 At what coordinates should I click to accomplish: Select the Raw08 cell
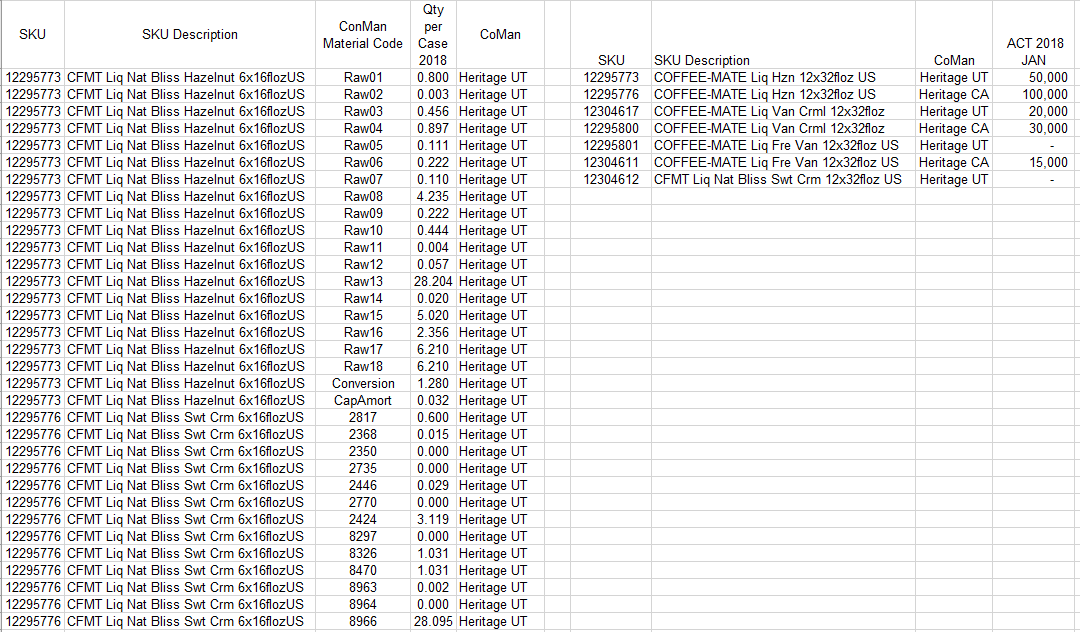(x=363, y=196)
